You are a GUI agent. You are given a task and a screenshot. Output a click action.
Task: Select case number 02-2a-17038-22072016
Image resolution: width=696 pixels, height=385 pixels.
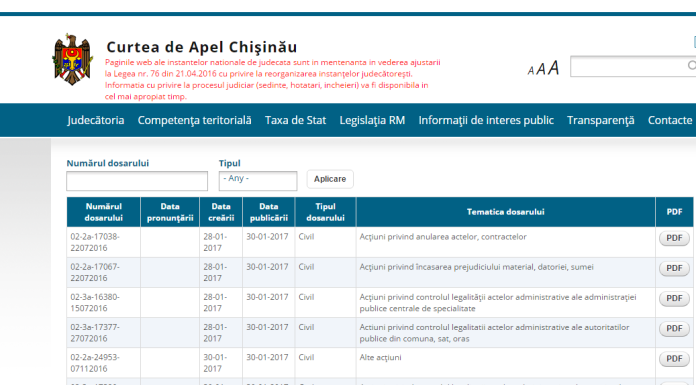coord(95,242)
